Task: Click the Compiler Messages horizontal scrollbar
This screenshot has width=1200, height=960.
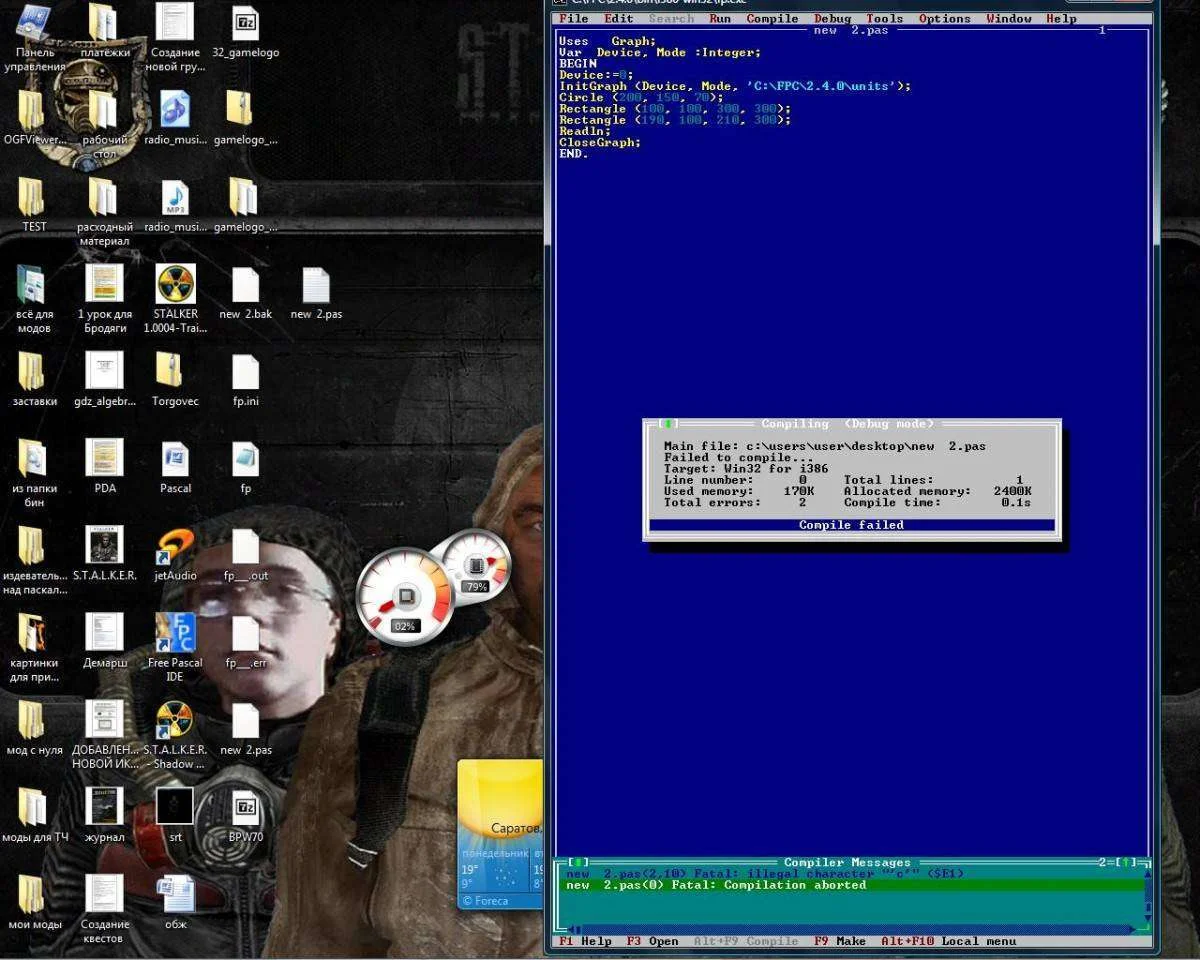Action: click(850, 929)
